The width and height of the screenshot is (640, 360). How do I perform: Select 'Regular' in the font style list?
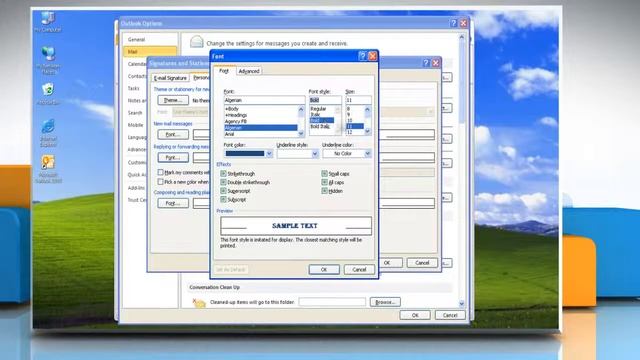(x=318, y=109)
